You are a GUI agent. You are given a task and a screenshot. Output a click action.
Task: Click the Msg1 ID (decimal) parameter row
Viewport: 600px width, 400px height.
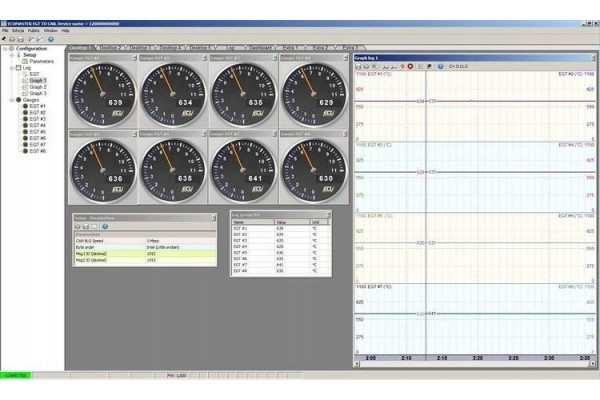145,254
